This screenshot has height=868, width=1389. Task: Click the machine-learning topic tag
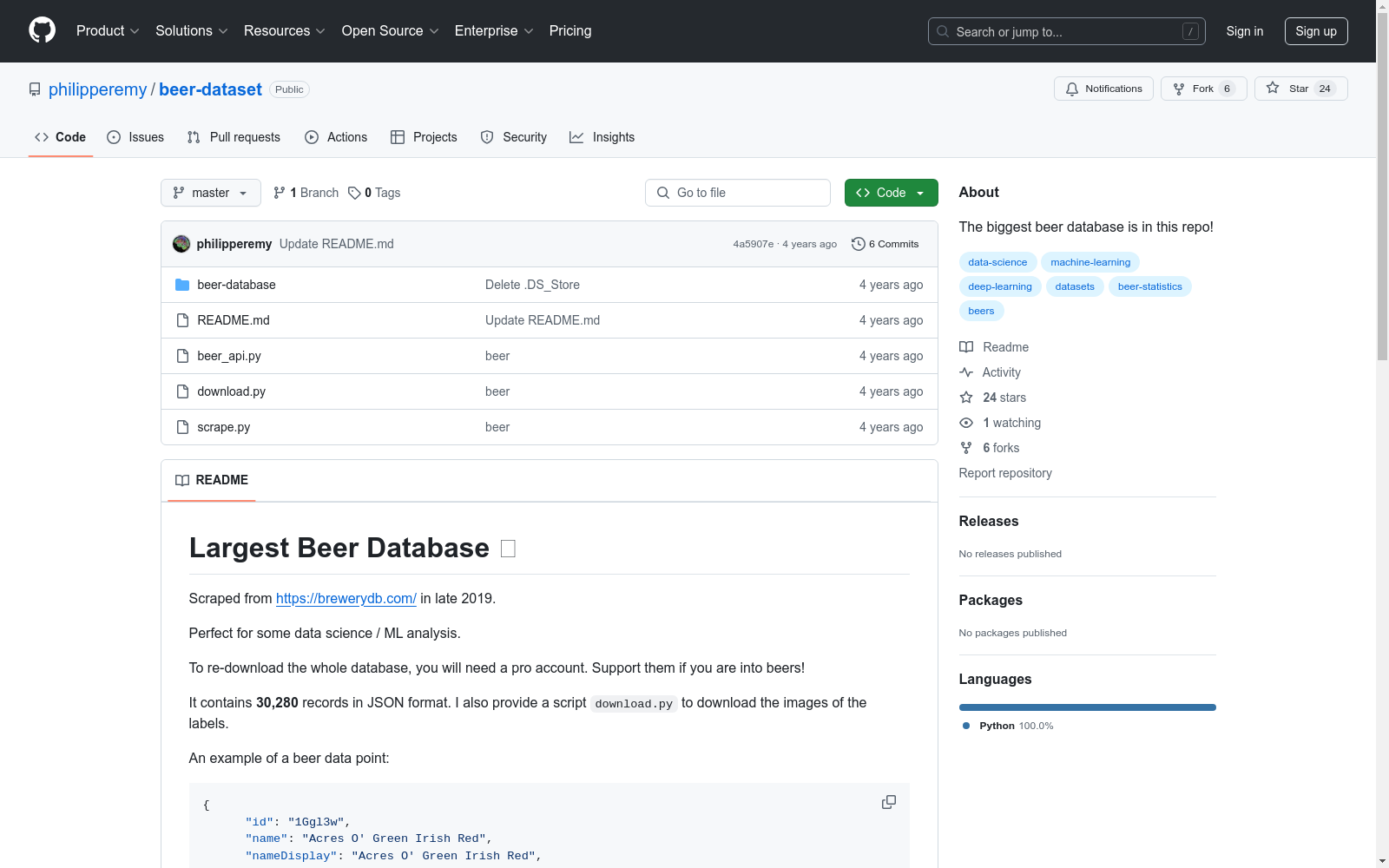[x=1090, y=262]
